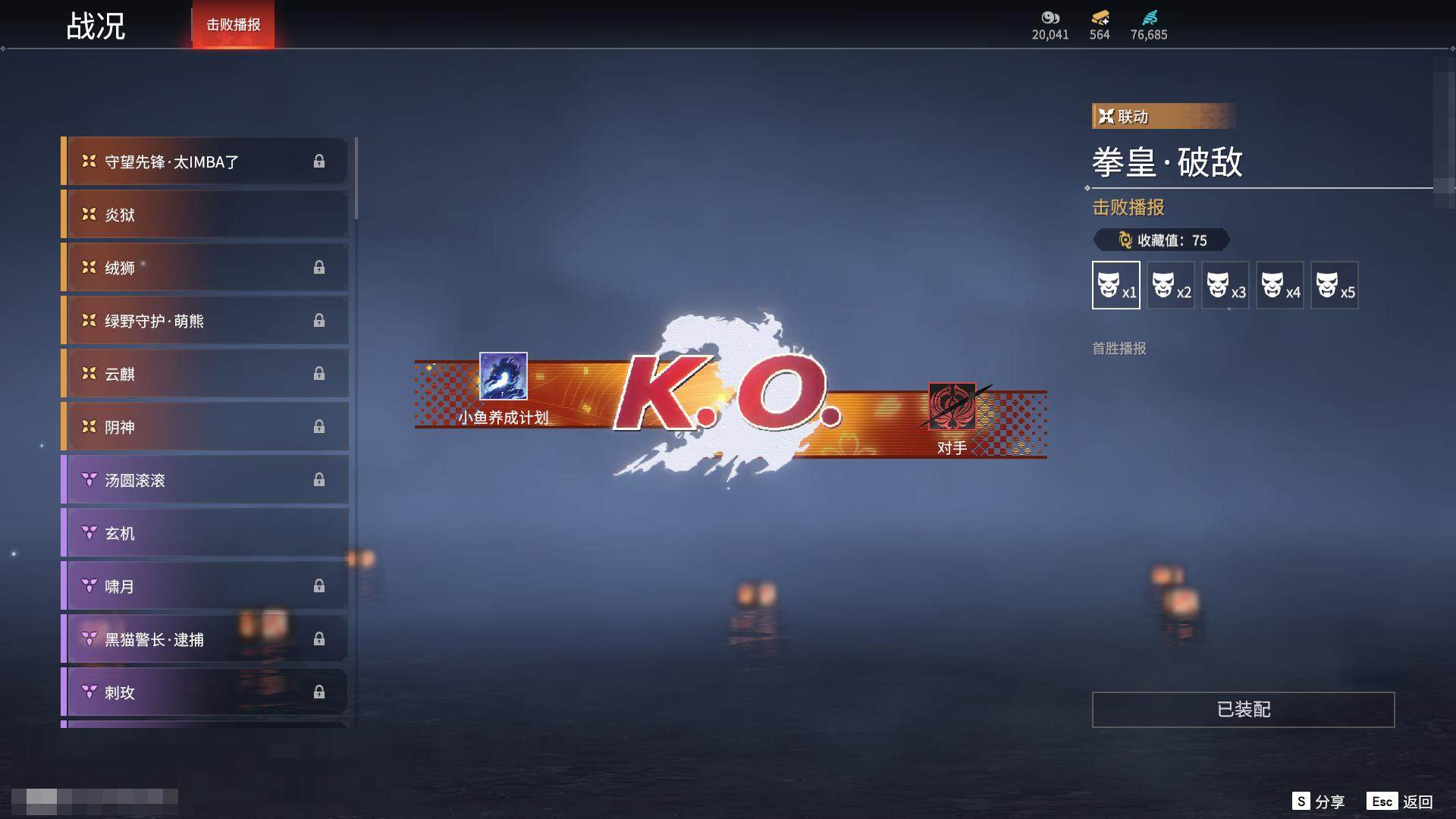This screenshot has height=819, width=1456.
Task: Click the teal feather currency icon
Action: coord(1149,17)
